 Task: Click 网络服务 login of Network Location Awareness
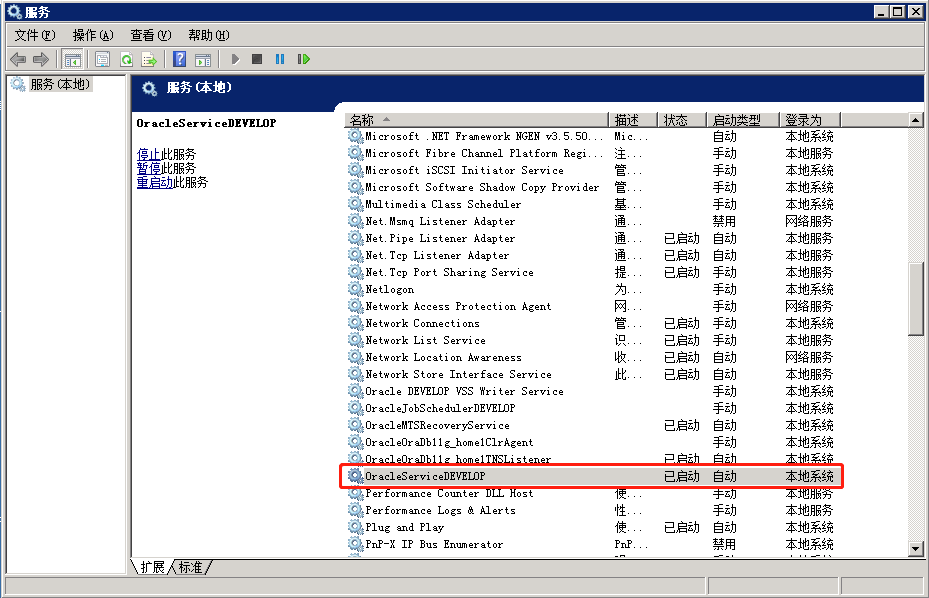click(x=809, y=357)
